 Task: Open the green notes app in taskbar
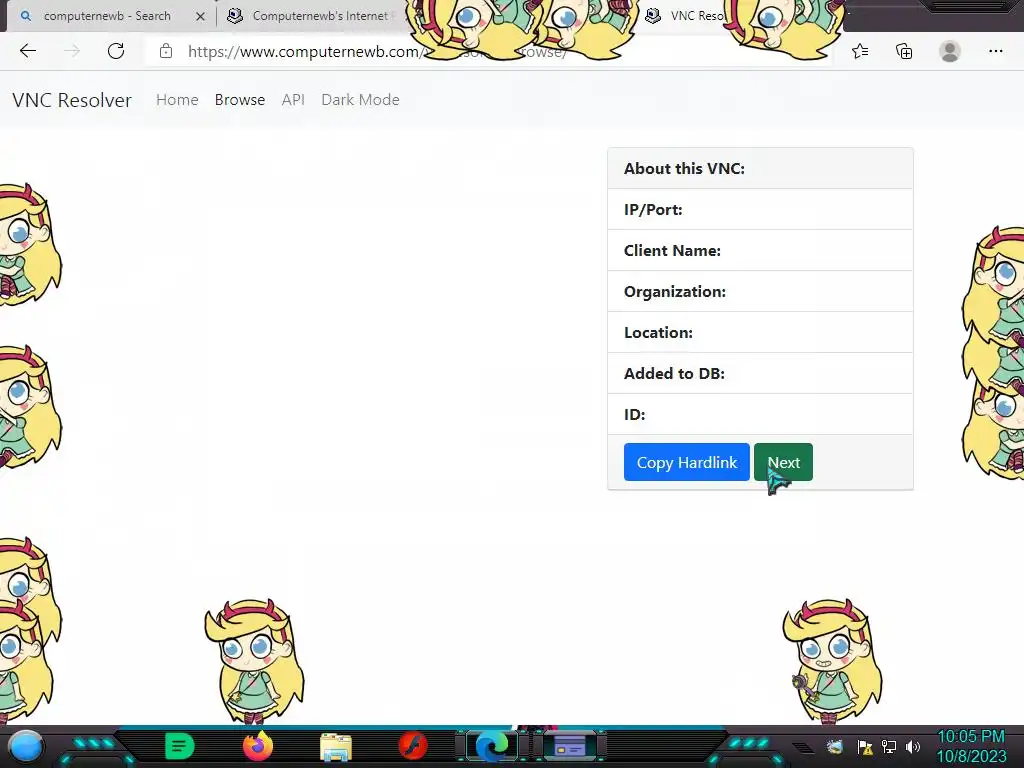tap(180, 746)
